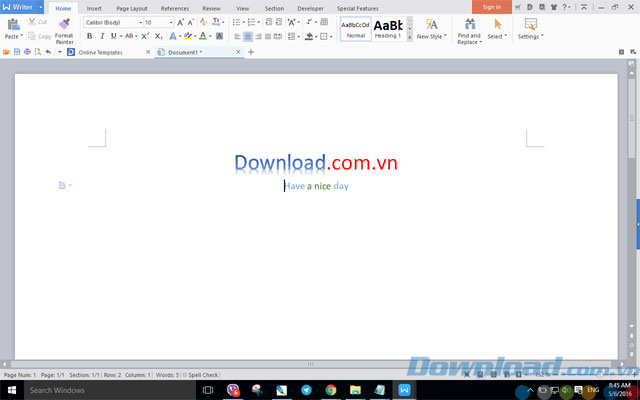Toggle center alignment button

point(248,36)
